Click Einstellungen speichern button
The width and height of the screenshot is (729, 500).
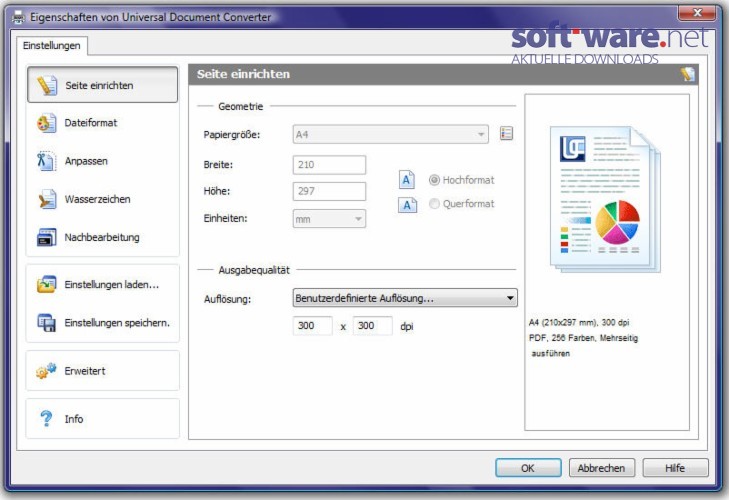click(102, 323)
